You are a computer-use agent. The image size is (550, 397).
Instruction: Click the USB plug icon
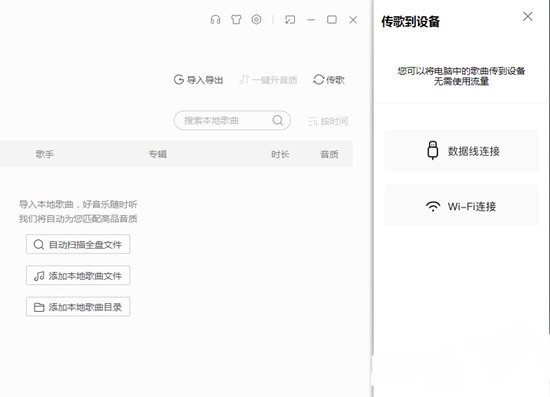433,150
